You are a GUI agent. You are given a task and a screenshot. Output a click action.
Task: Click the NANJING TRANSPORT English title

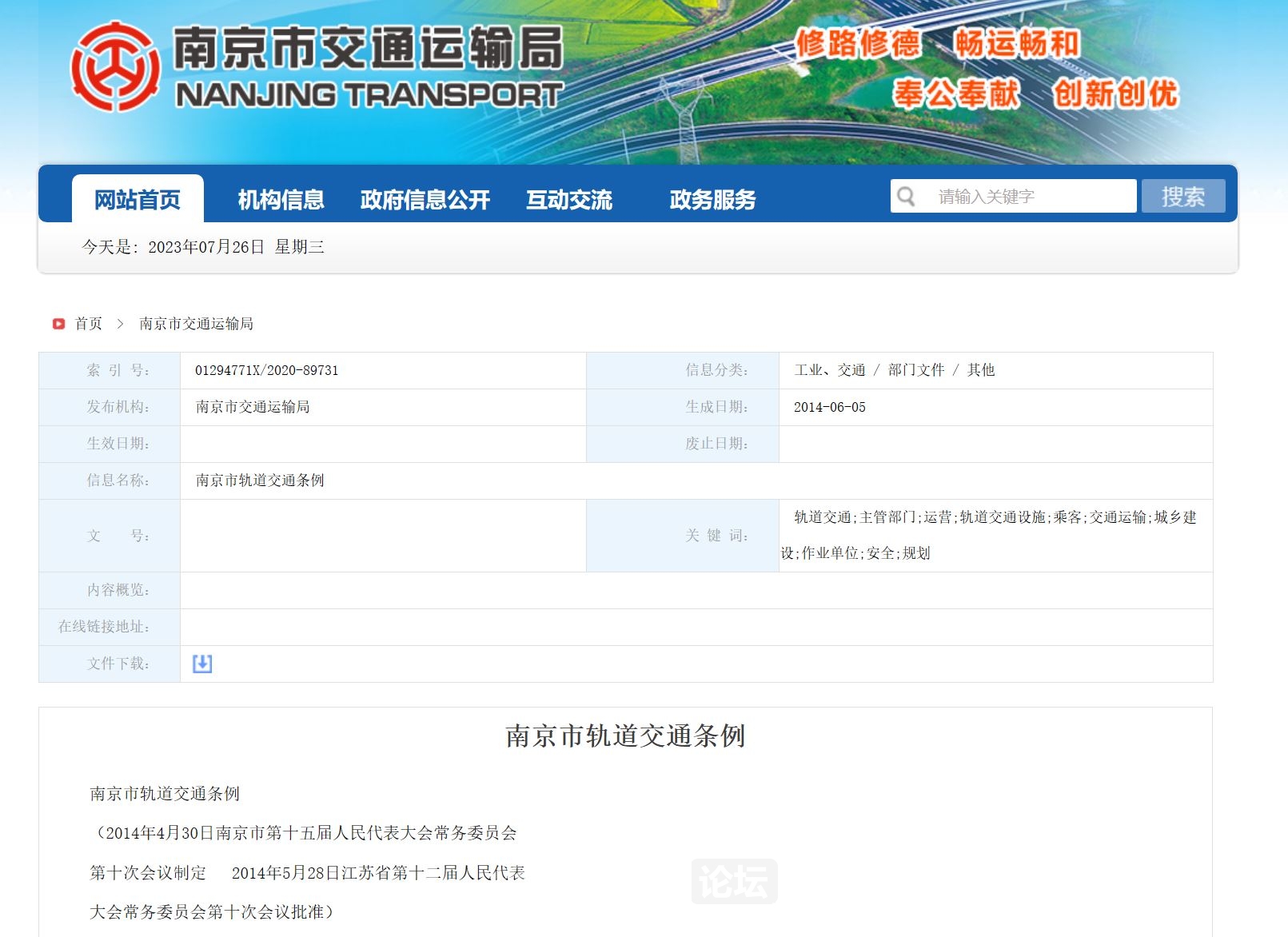pos(369,95)
